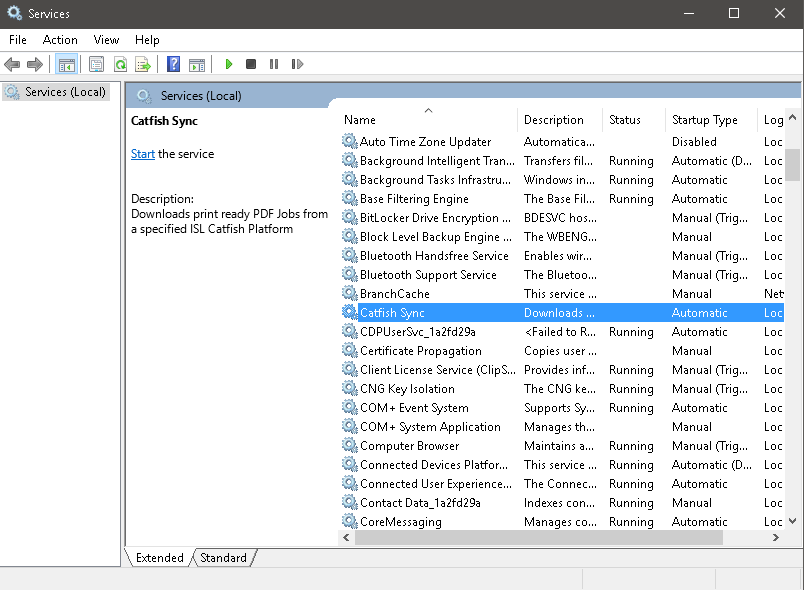Click the Forward arrow in the toolbar
Screen dimensions: 804x590
click(x=35, y=65)
